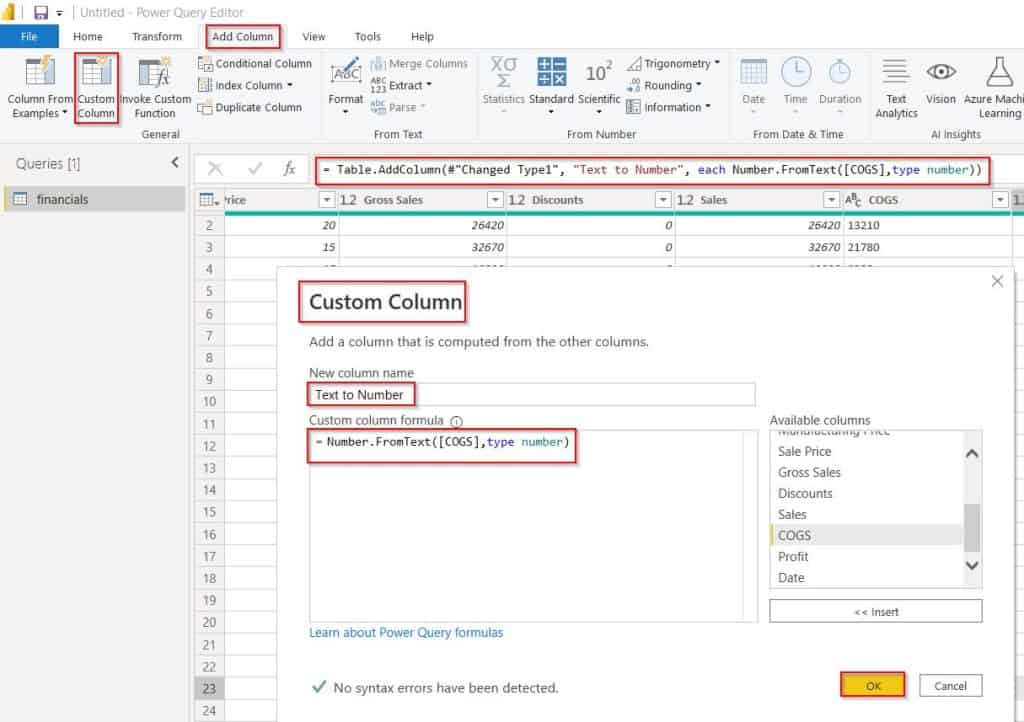
Task: Click Duplicate Column in ribbon
Action: coord(250,107)
